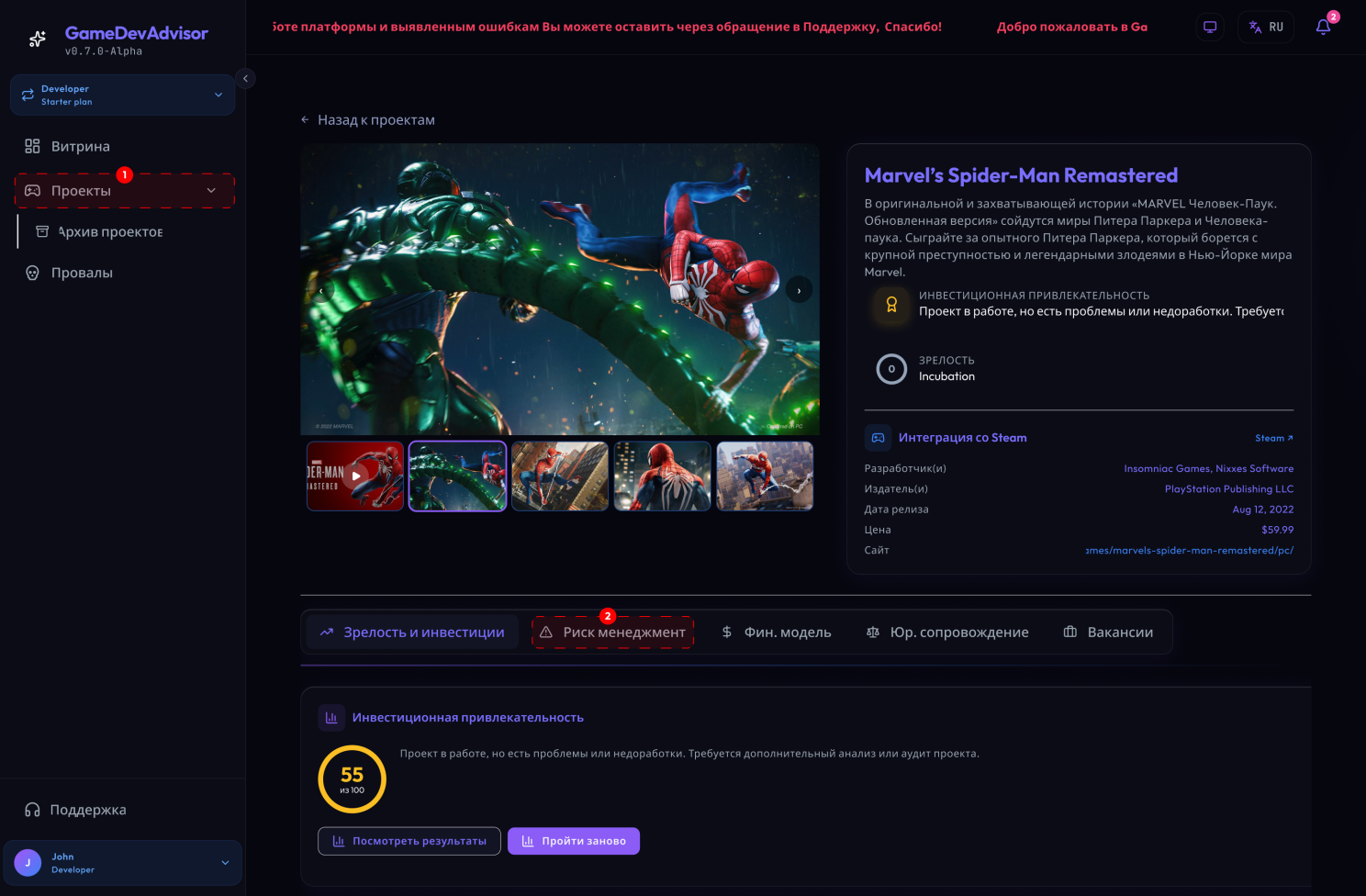
Task: Open the Developer Starter plan switcher
Action: (x=123, y=95)
